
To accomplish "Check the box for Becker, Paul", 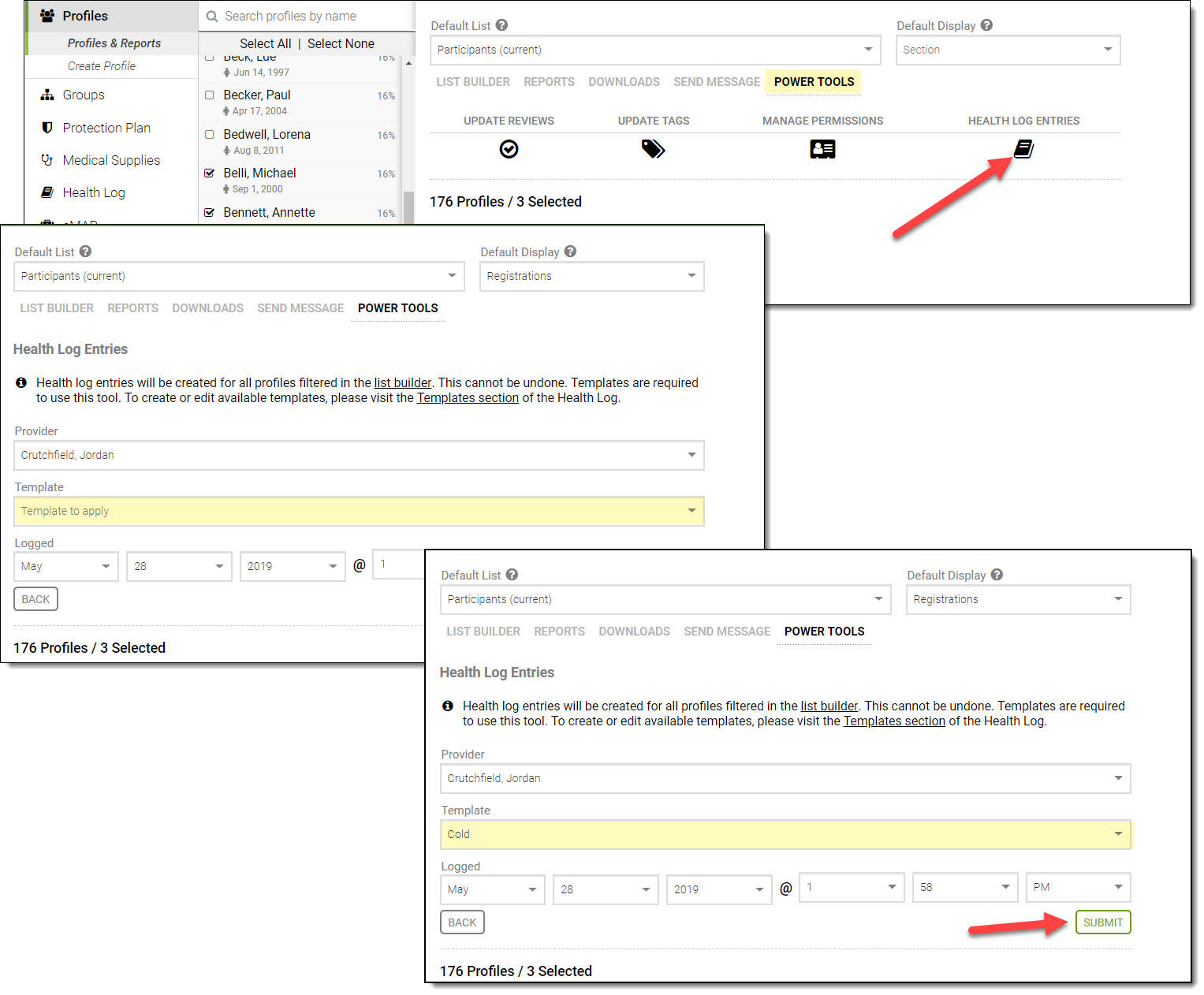I will [210, 95].
